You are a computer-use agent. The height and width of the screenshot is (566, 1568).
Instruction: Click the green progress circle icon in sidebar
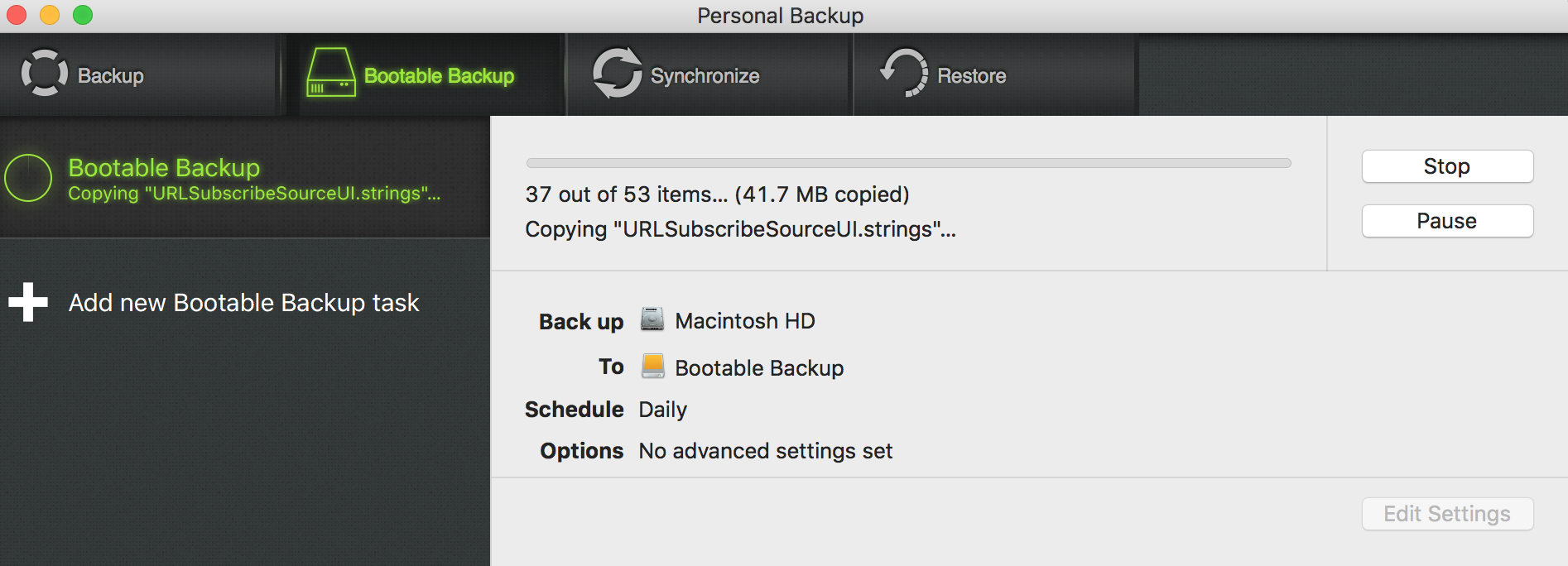(28, 178)
